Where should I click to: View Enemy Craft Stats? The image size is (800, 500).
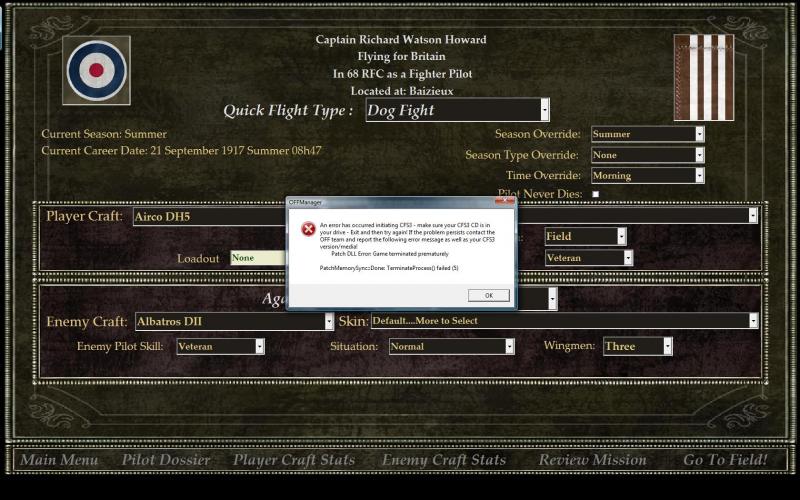tap(444, 460)
